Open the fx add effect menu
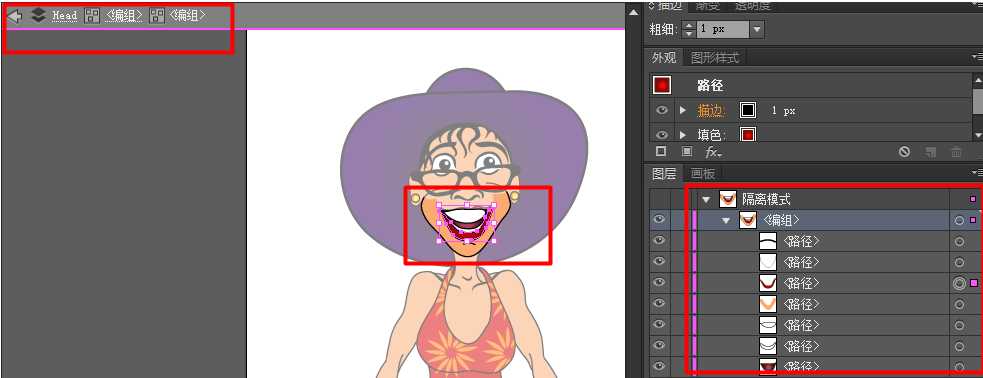The width and height of the screenshot is (983, 378). point(713,152)
